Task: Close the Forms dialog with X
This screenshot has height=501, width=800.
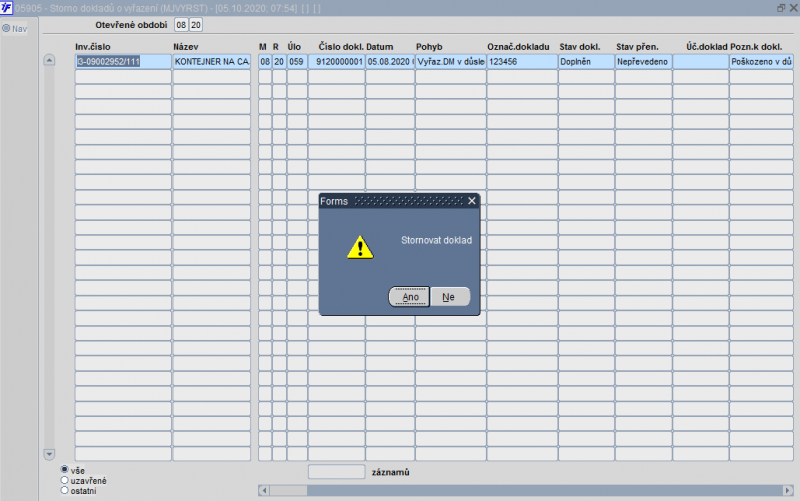Action: 472,201
